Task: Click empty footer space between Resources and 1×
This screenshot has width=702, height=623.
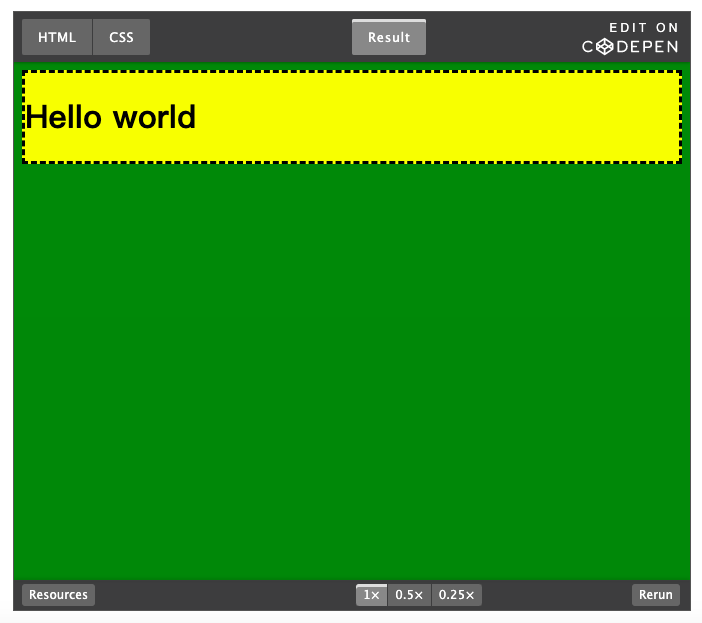Action: click(225, 595)
